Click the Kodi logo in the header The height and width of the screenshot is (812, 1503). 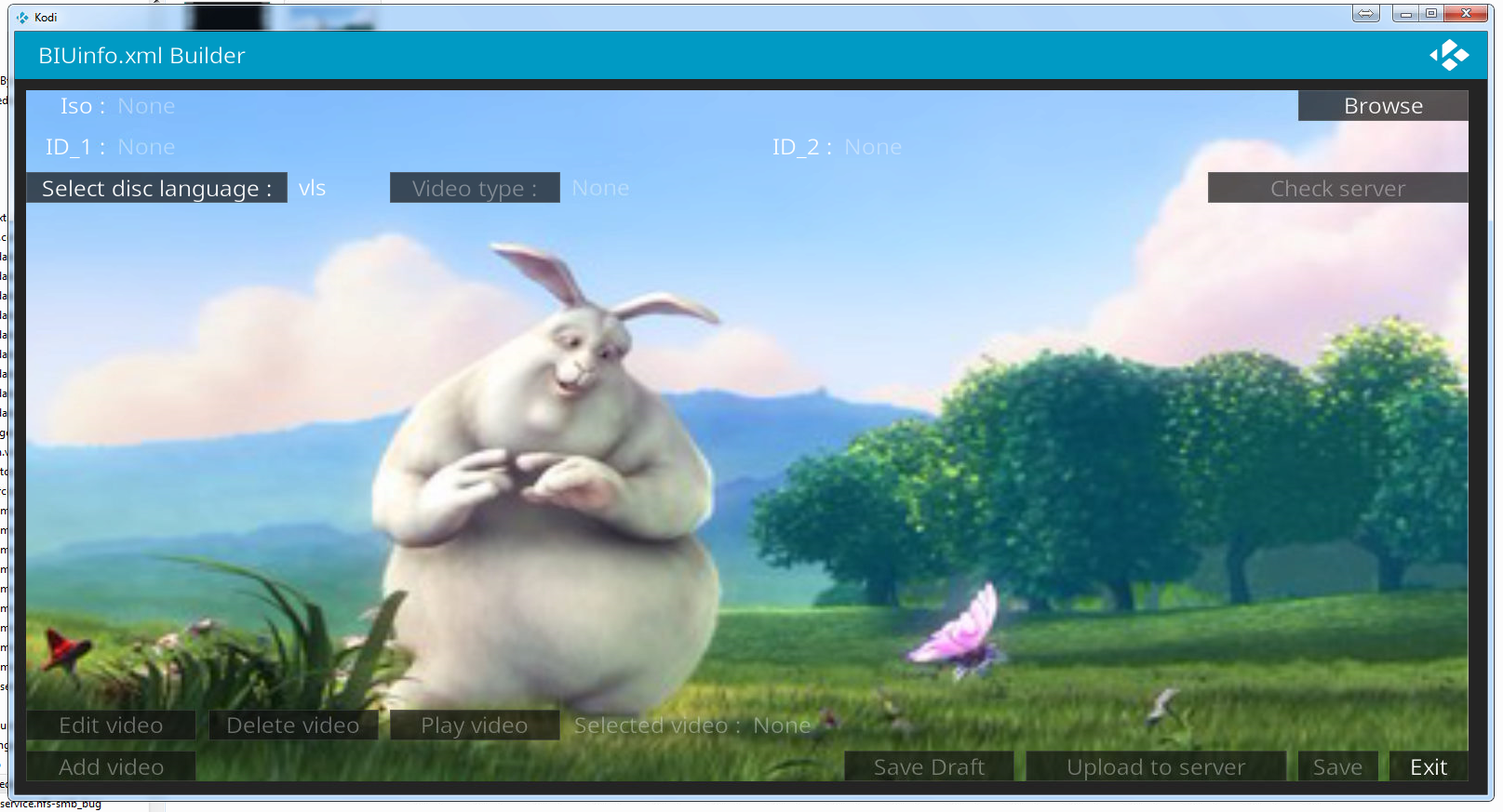pos(1449,56)
